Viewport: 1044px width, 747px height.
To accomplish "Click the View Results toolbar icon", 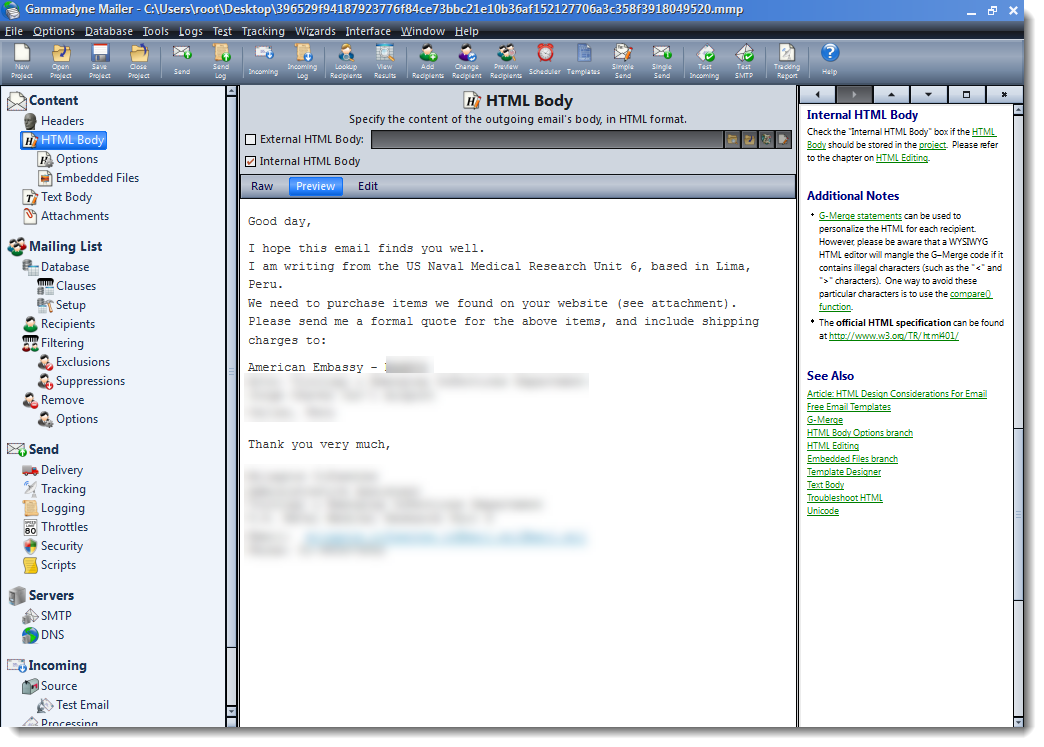I will (385, 61).
